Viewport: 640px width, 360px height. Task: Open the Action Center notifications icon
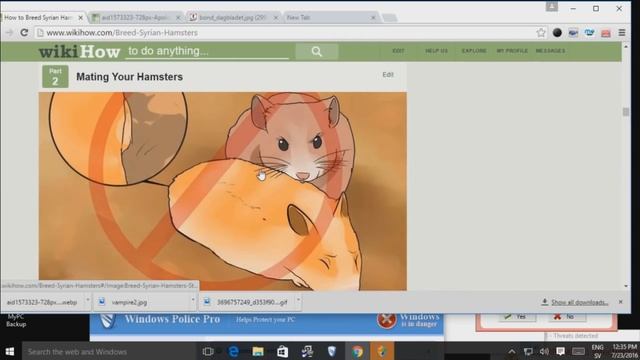pos(561,351)
